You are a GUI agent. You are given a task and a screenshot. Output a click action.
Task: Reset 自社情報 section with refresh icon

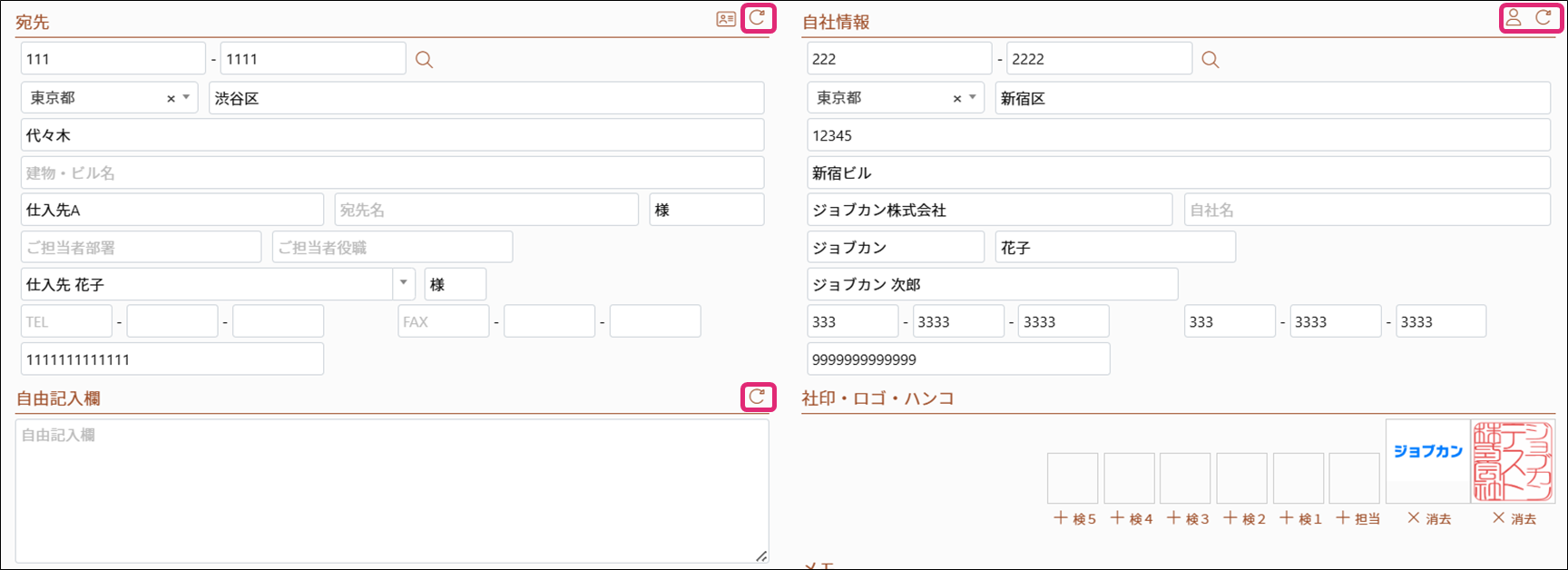coord(1543,18)
